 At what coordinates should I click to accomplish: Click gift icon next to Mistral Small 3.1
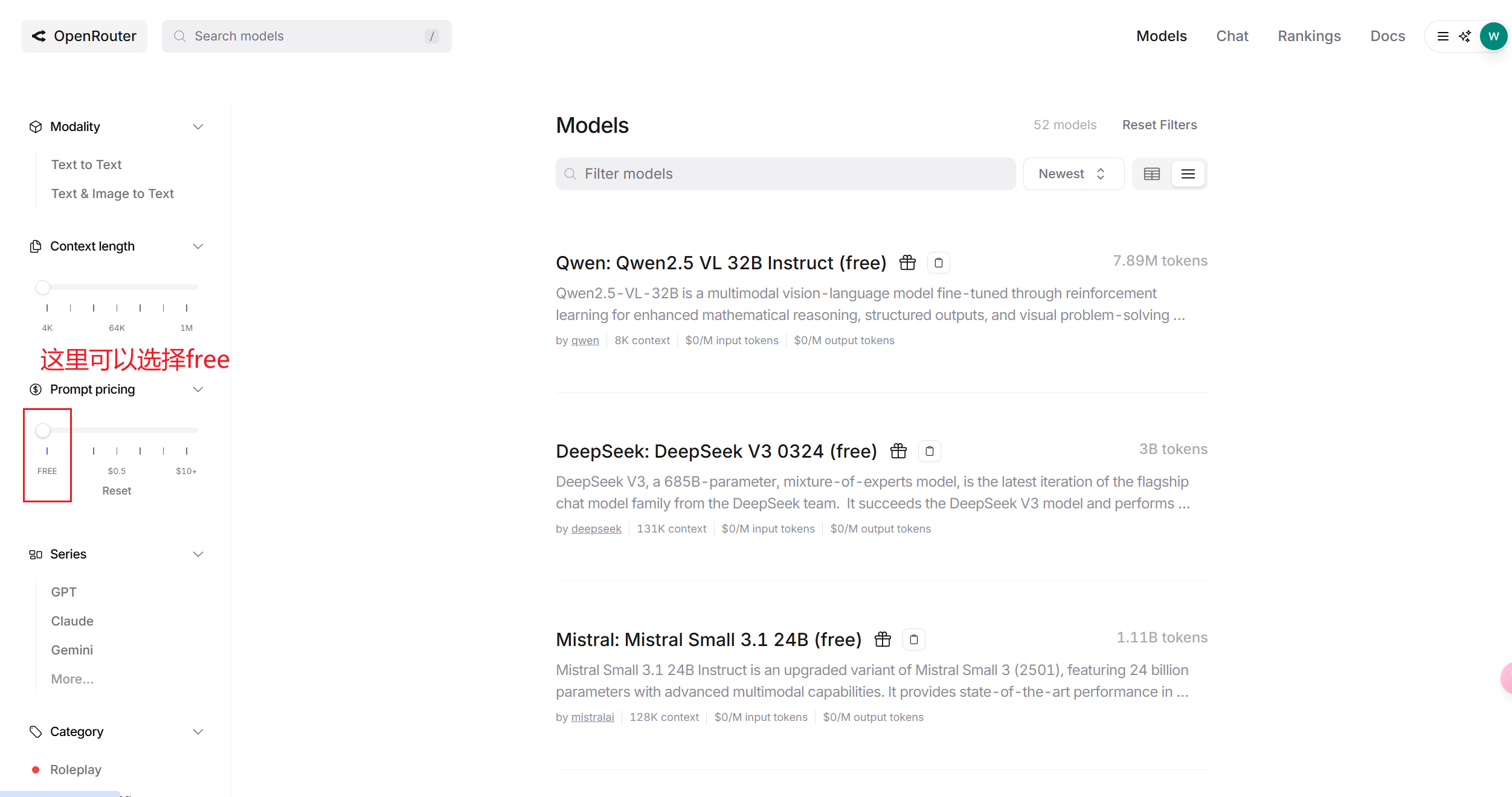(883, 639)
